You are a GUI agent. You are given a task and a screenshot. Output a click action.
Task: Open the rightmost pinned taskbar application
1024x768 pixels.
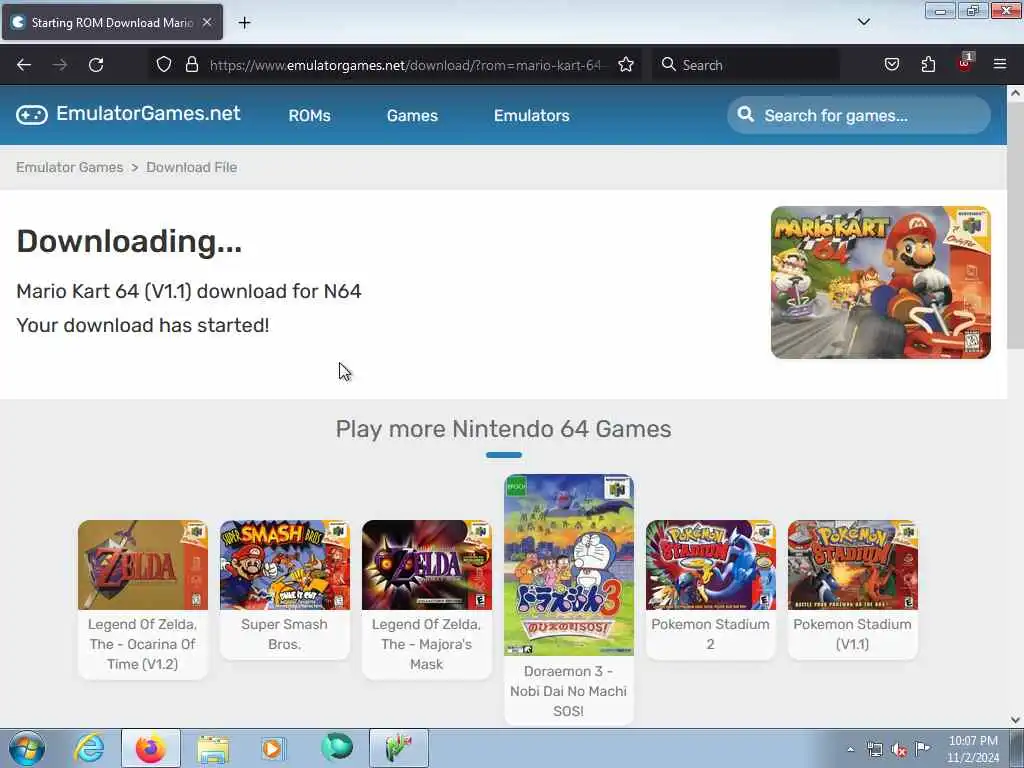399,748
